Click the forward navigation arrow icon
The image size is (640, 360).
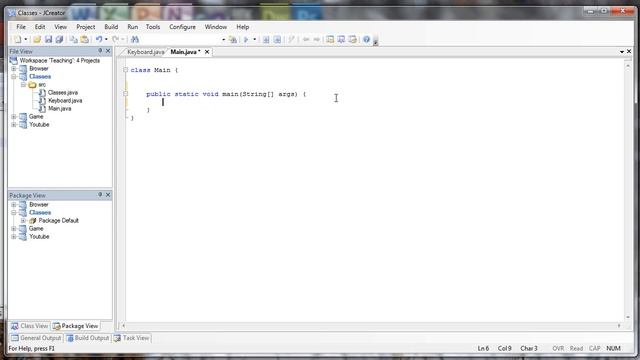[x=316, y=39]
